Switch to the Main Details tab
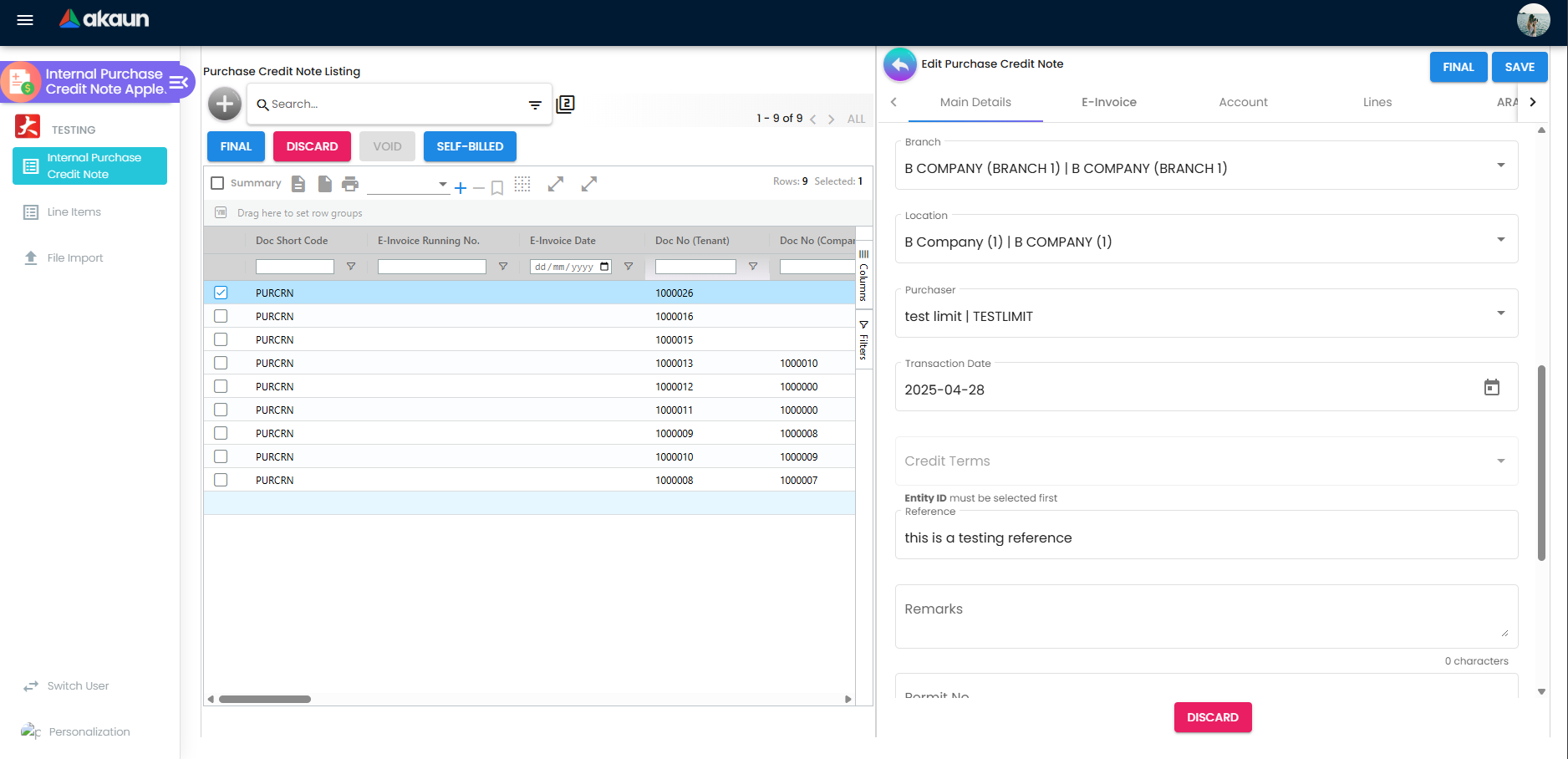The height and width of the screenshot is (759, 1568). (x=975, y=102)
